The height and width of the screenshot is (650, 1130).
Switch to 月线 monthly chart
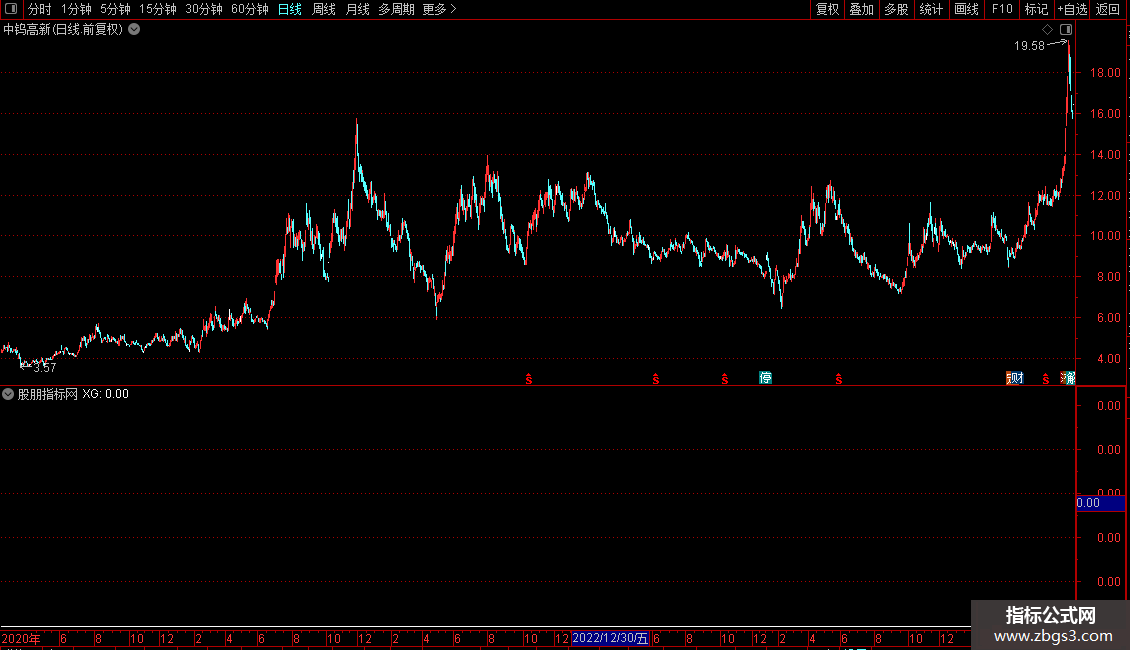357,9
